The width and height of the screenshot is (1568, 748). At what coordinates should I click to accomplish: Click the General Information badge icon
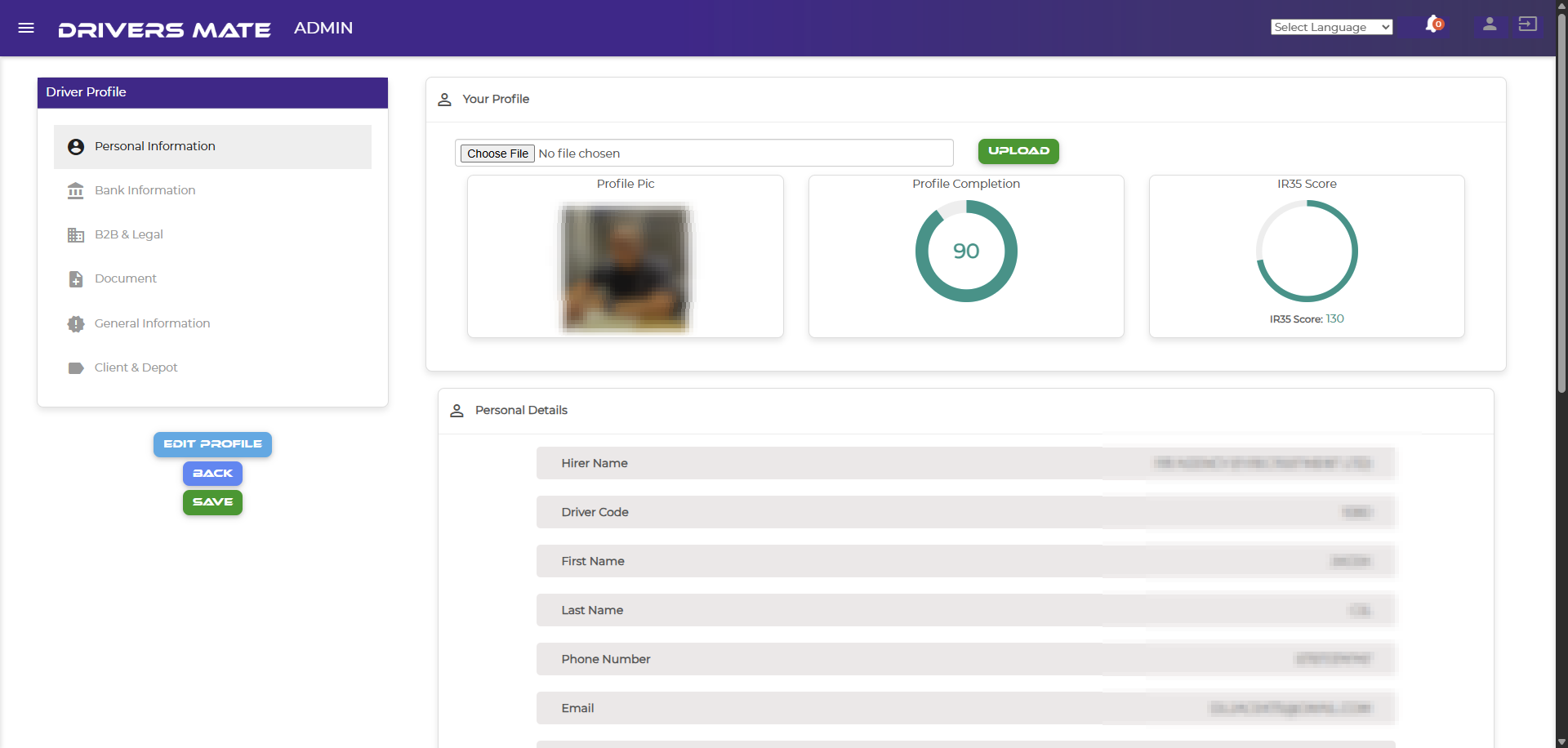(x=76, y=324)
